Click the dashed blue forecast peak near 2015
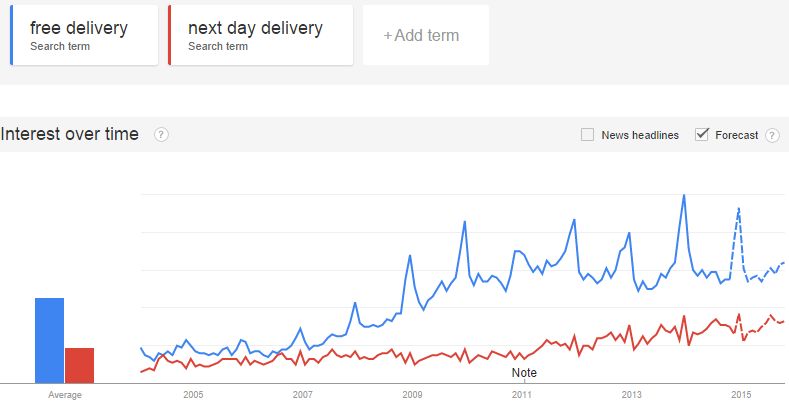The width and height of the screenshot is (789, 401). (x=738, y=208)
